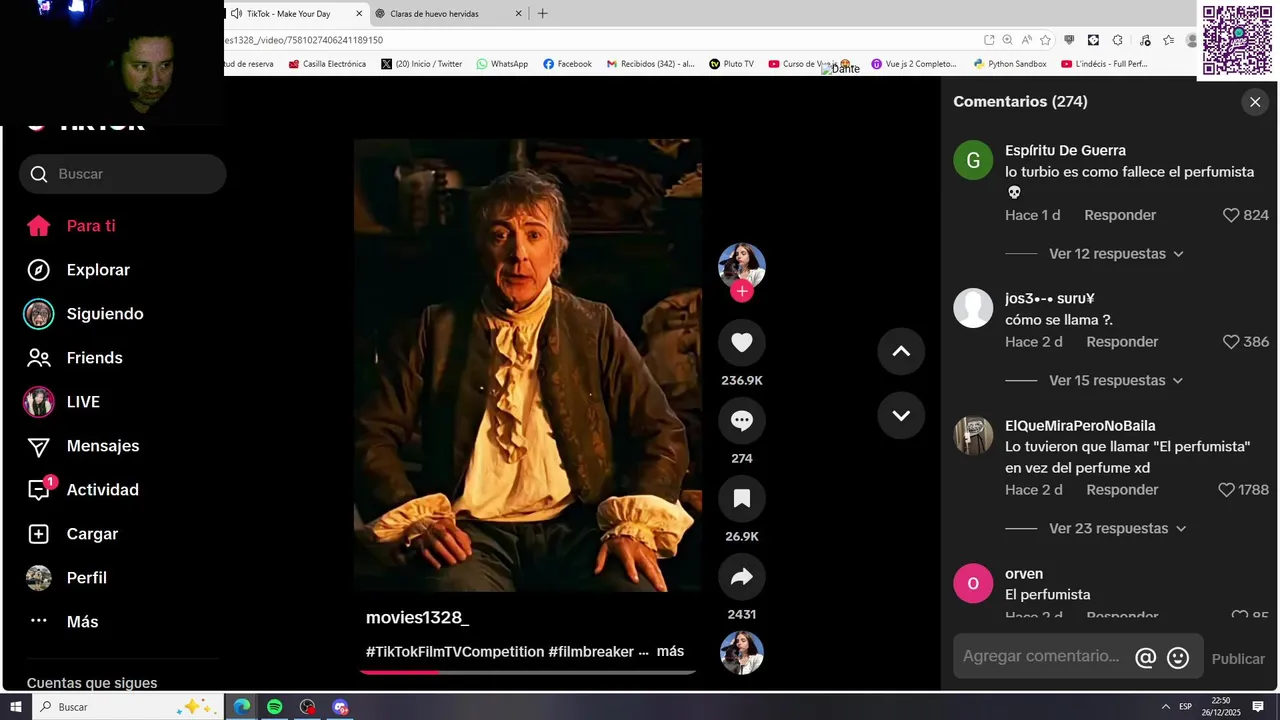Open Casilla Electrónica bookmark

(x=327, y=64)
